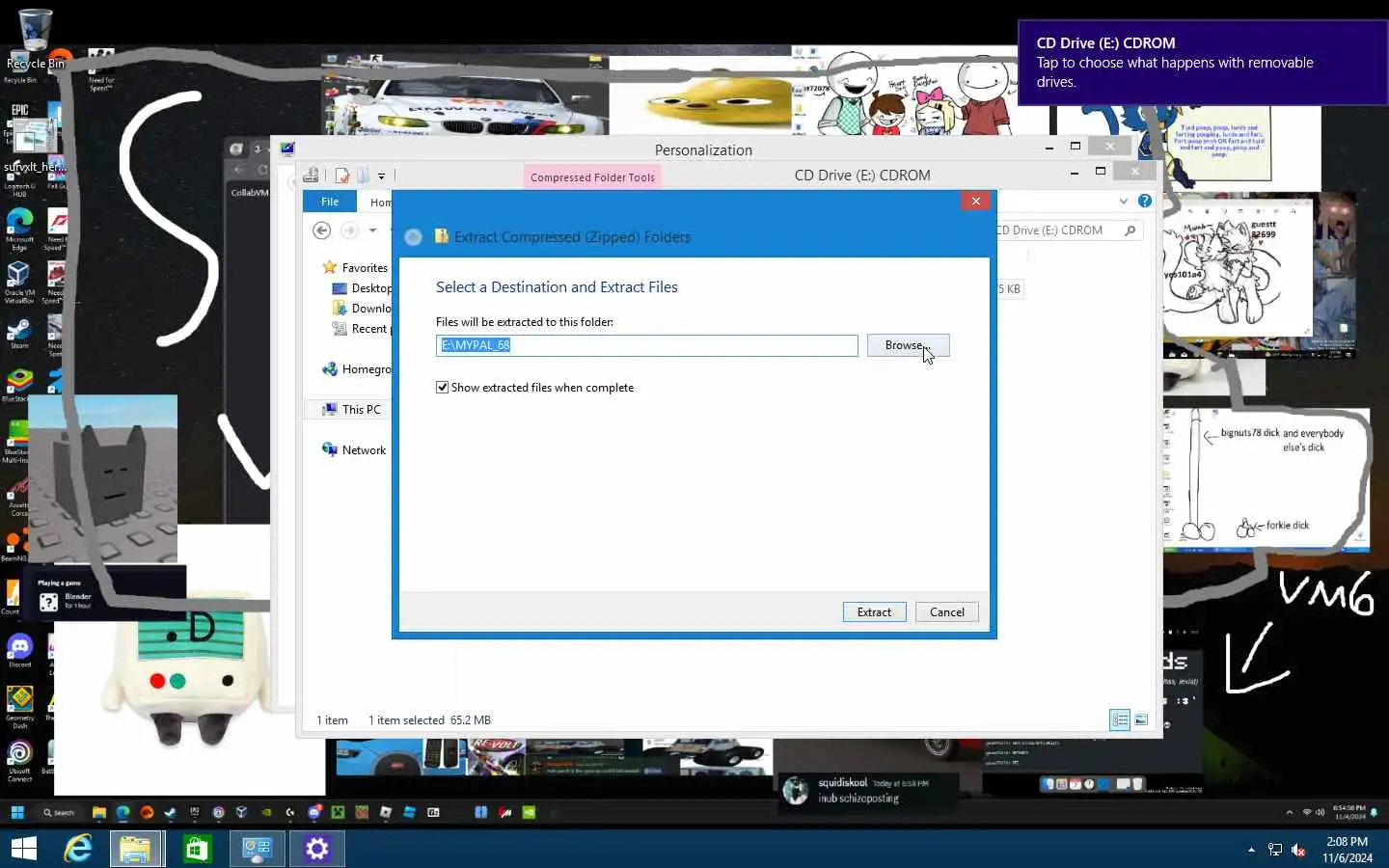This screenshot has height=868, width=1389.
Task: Switch Explorer to large icons view
Action: pyautogui.click(x=1141, y=719)
